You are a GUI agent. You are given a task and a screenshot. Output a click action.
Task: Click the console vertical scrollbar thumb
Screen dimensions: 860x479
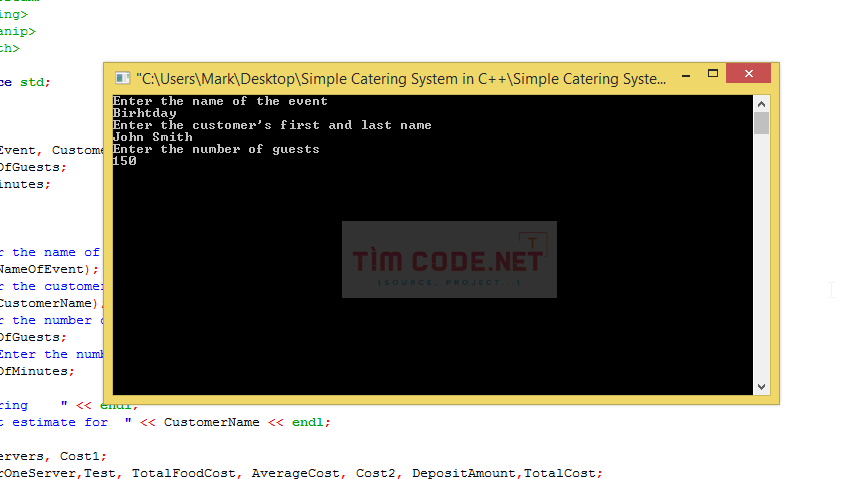click(x=761, y=123)
